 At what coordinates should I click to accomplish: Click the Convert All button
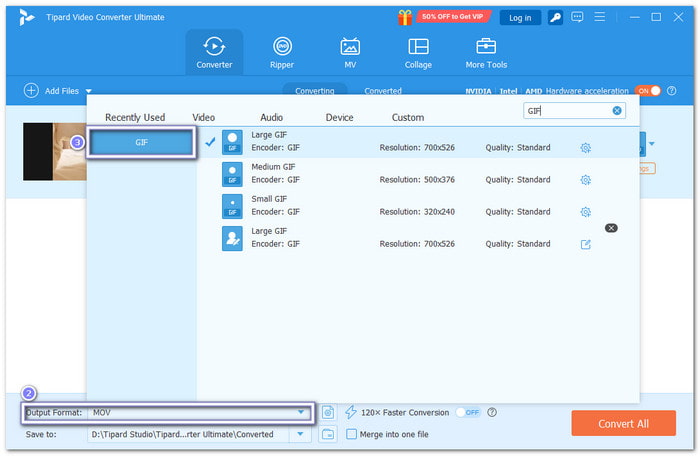(623, 423)
